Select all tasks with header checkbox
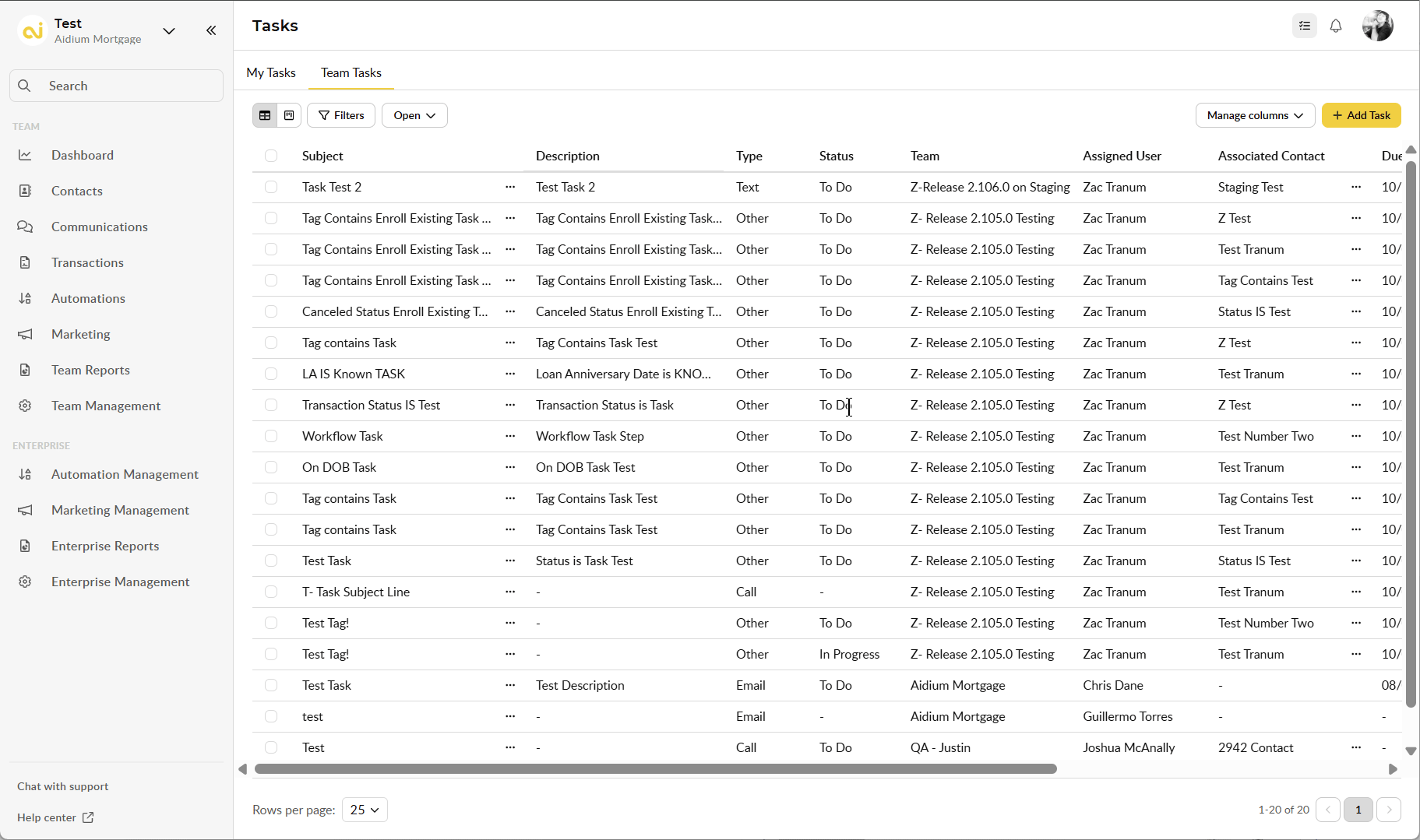This screenshot has width=1420, height=840. 271,156
